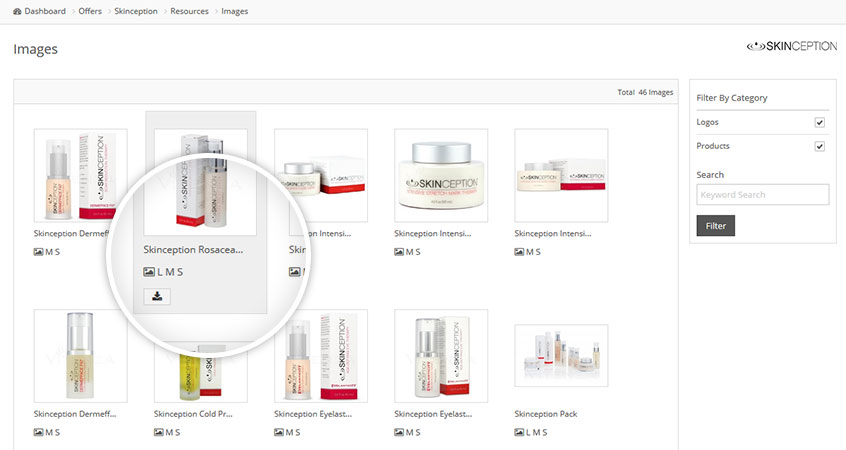Toggle the Products category checkbox

click(x=820, y=146)
